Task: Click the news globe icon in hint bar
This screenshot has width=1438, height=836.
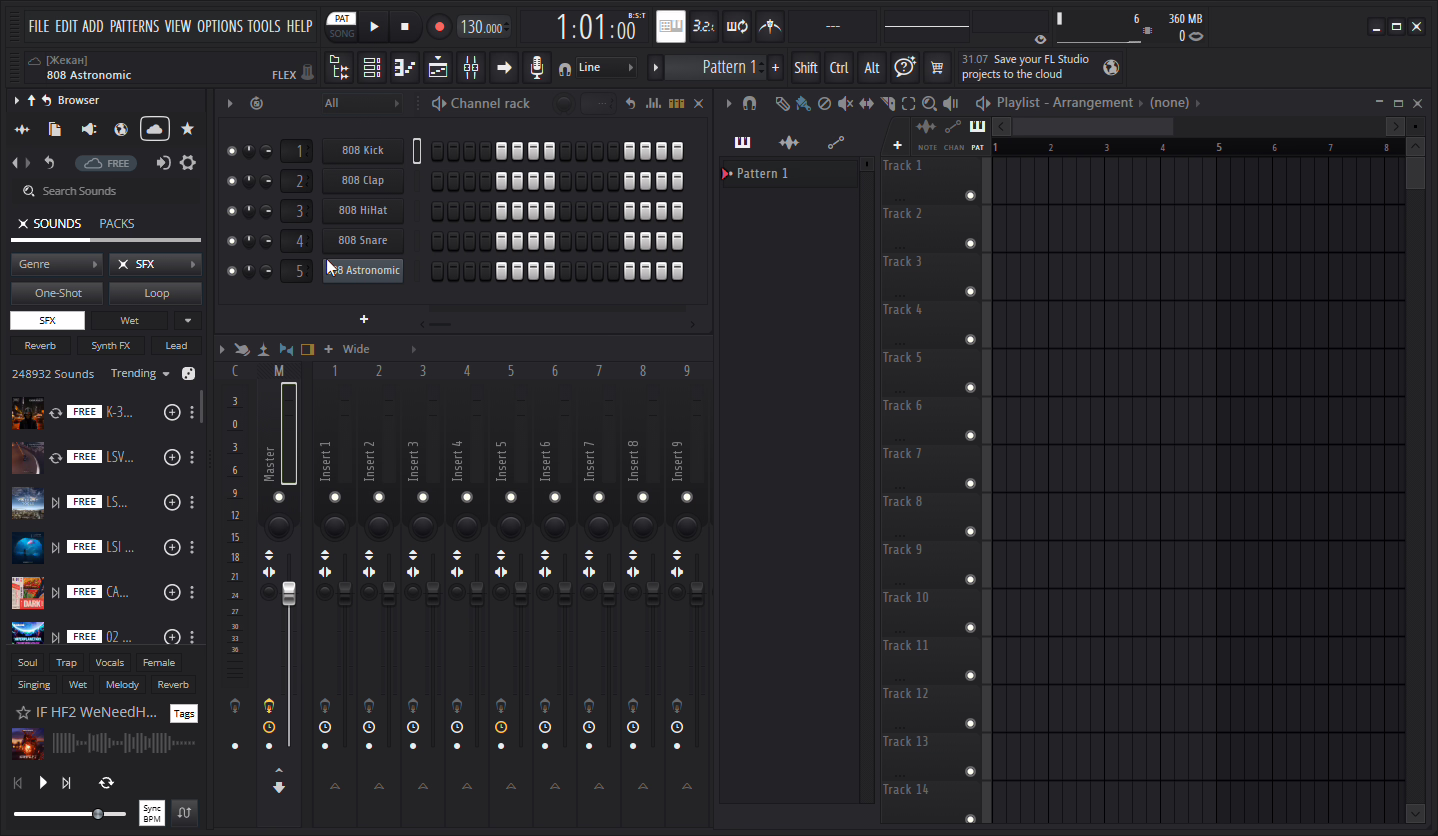Action: coord(1111,68)
